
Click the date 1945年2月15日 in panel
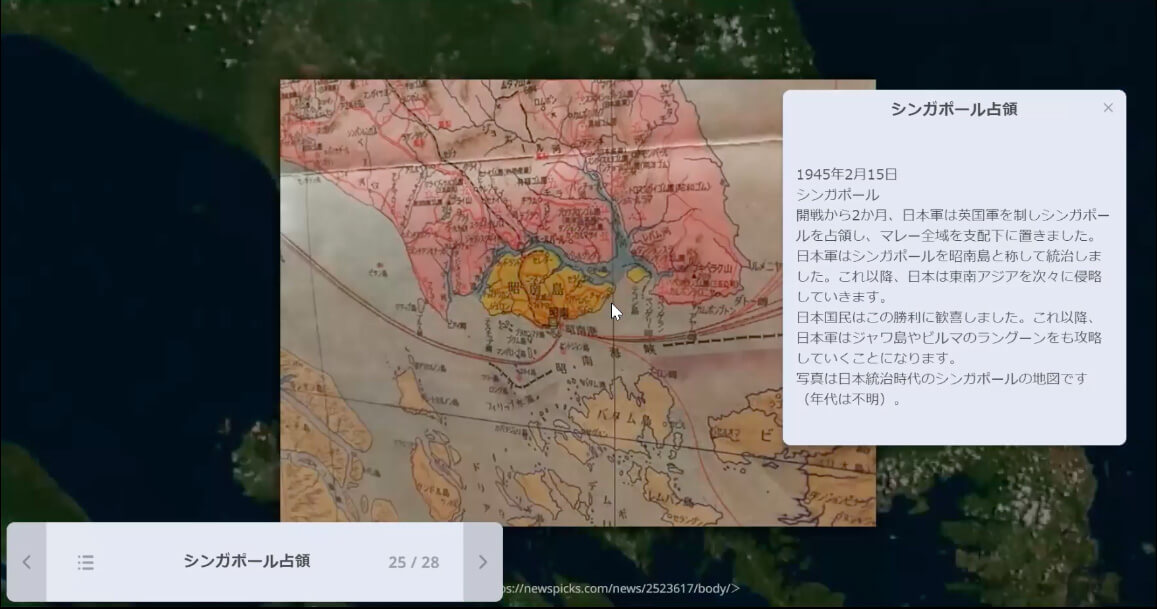(x=846, y=174)
